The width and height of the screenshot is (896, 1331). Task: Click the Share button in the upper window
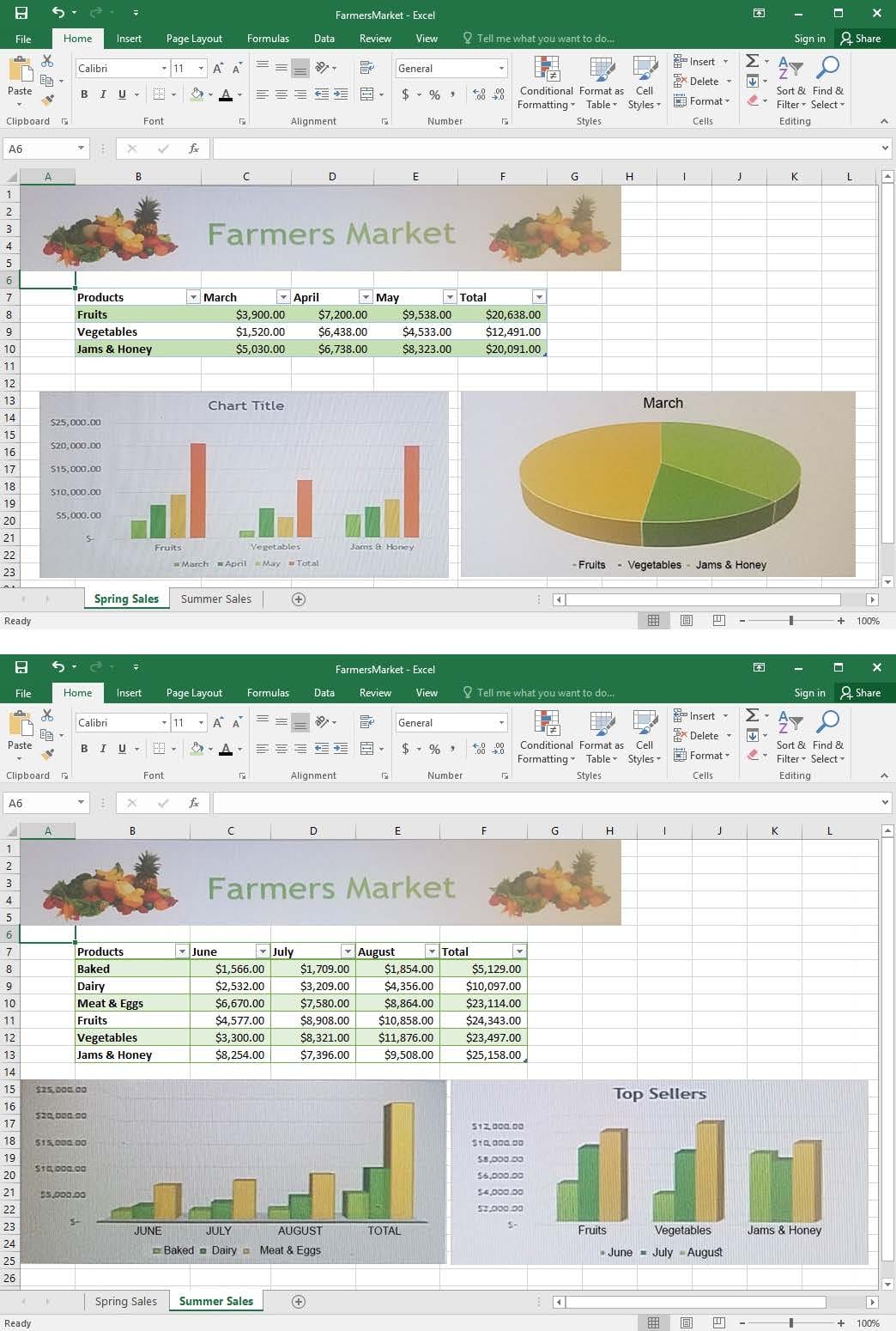[x=860, y=39]
